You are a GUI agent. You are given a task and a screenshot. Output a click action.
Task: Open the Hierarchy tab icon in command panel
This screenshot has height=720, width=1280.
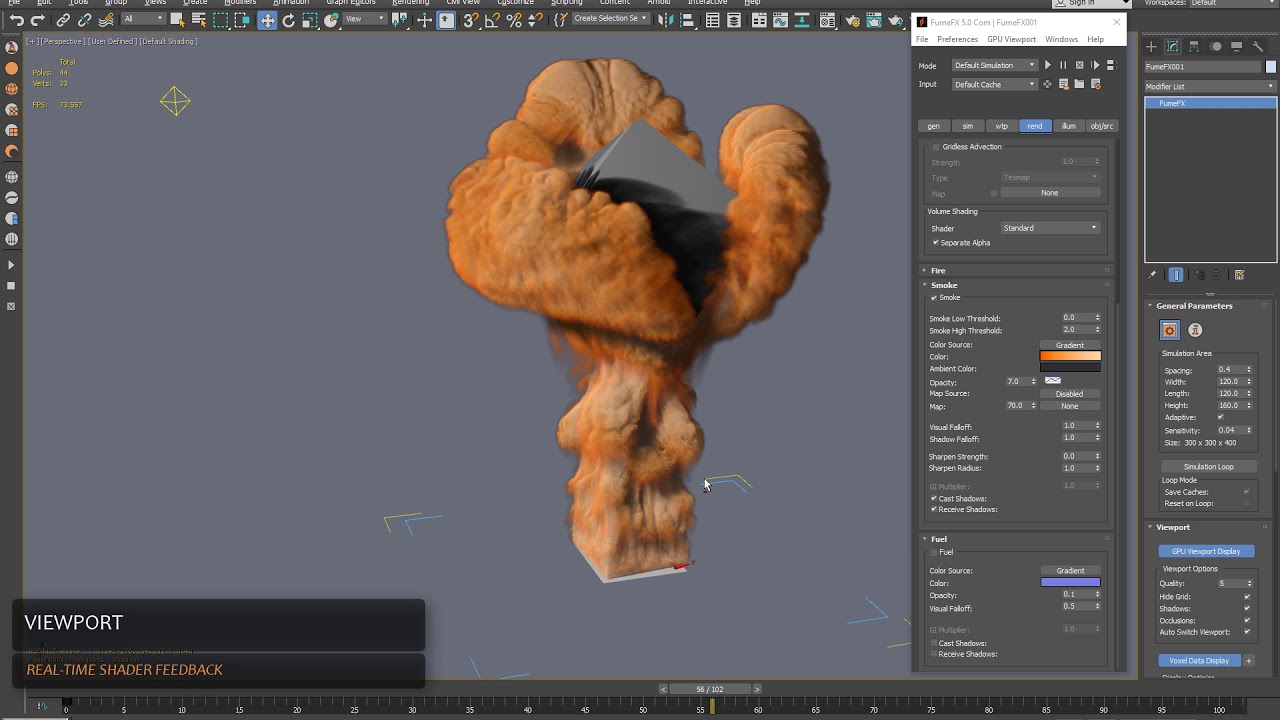(x=1194, y=46)
